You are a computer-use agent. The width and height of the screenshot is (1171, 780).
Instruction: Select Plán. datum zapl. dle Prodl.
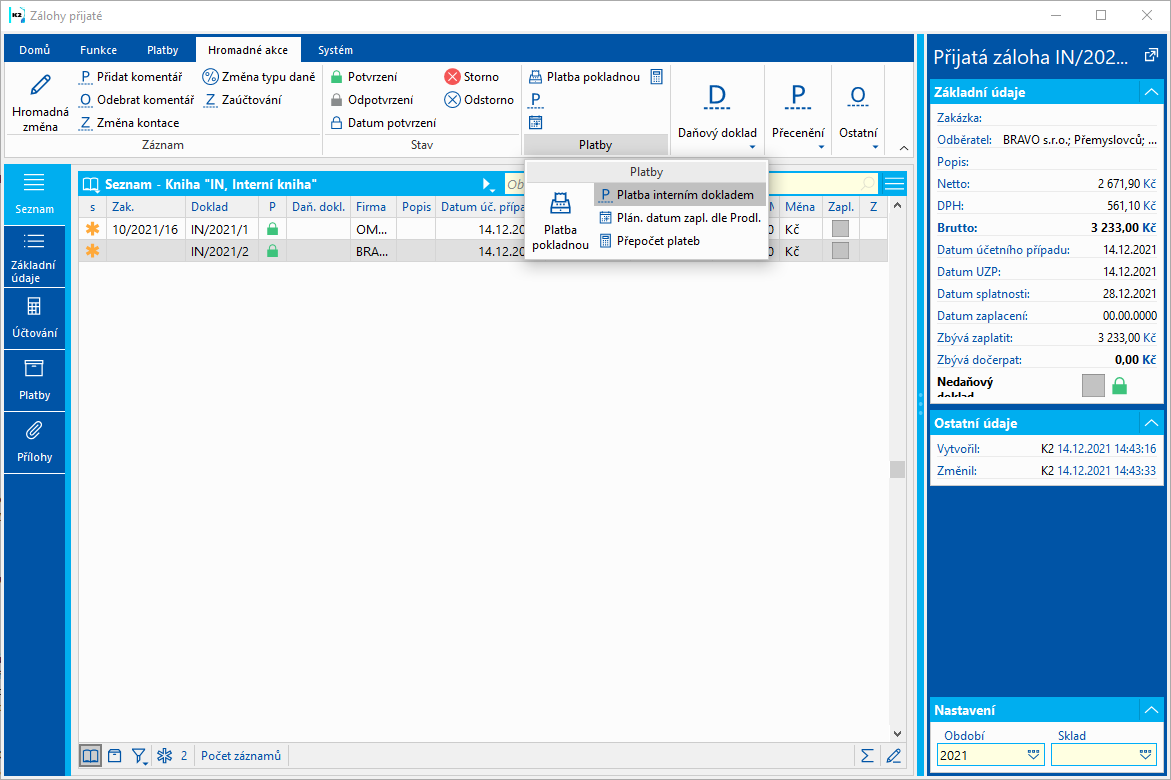point(680,218)
